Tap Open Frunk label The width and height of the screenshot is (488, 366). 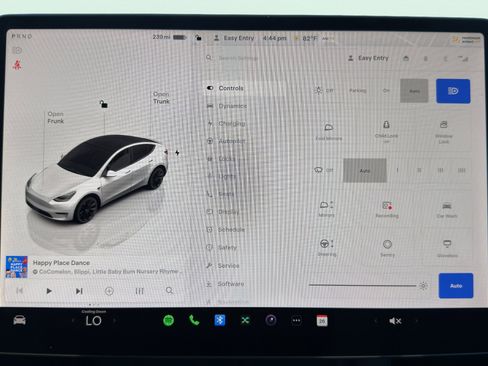(55, 117)
